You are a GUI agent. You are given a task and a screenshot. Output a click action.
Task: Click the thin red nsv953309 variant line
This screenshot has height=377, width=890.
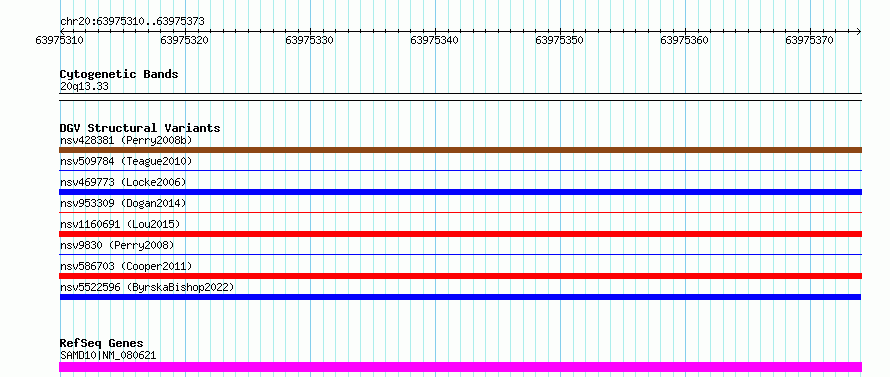click(460, 212)
